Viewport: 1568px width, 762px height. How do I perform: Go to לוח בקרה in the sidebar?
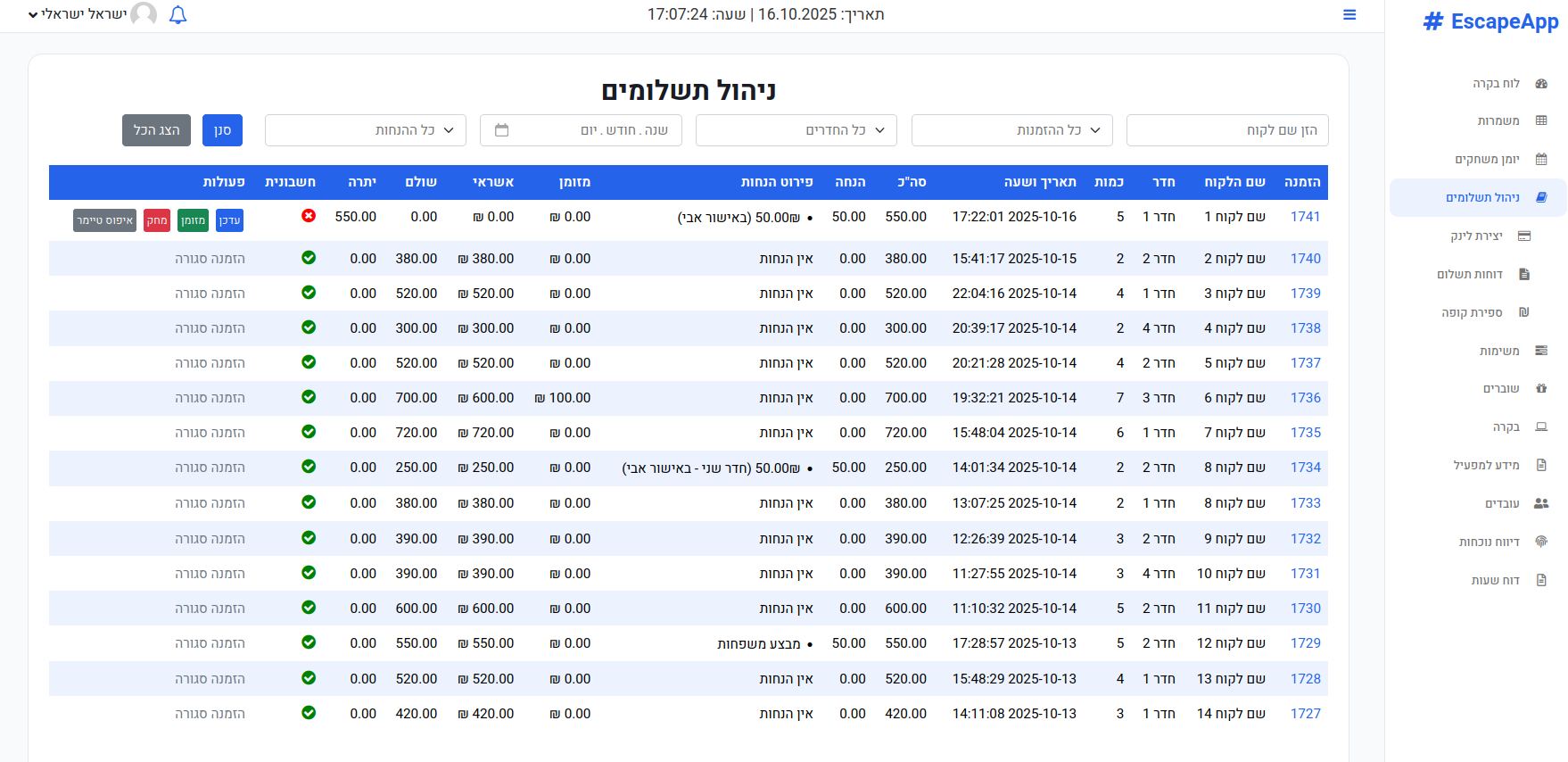coord(1496,83)
